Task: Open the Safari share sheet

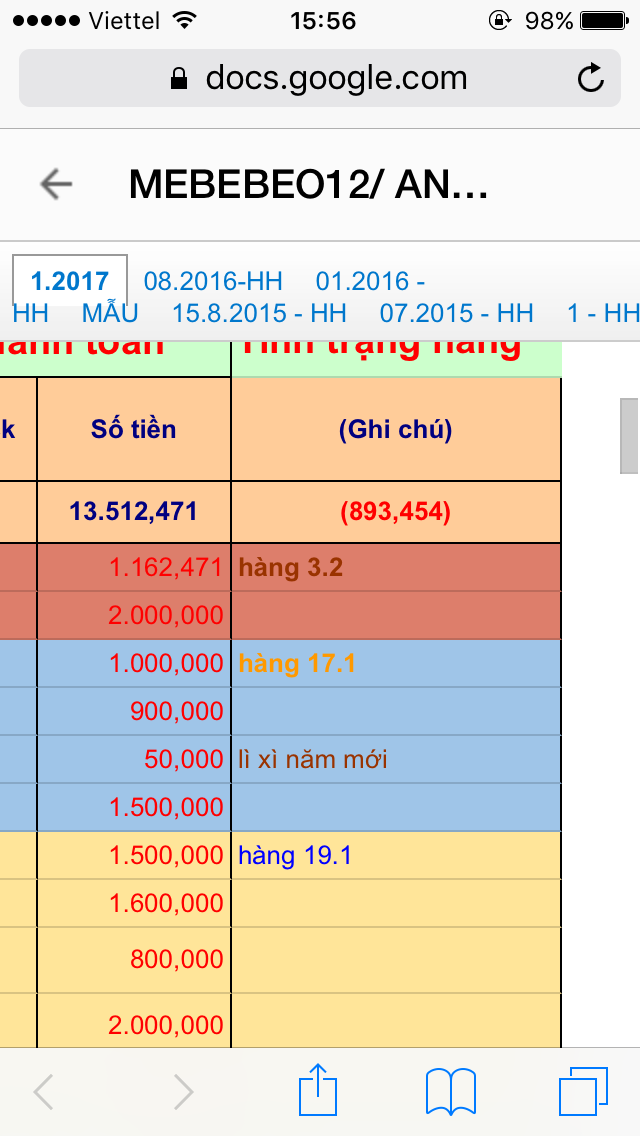Action: pos(318,1091)
